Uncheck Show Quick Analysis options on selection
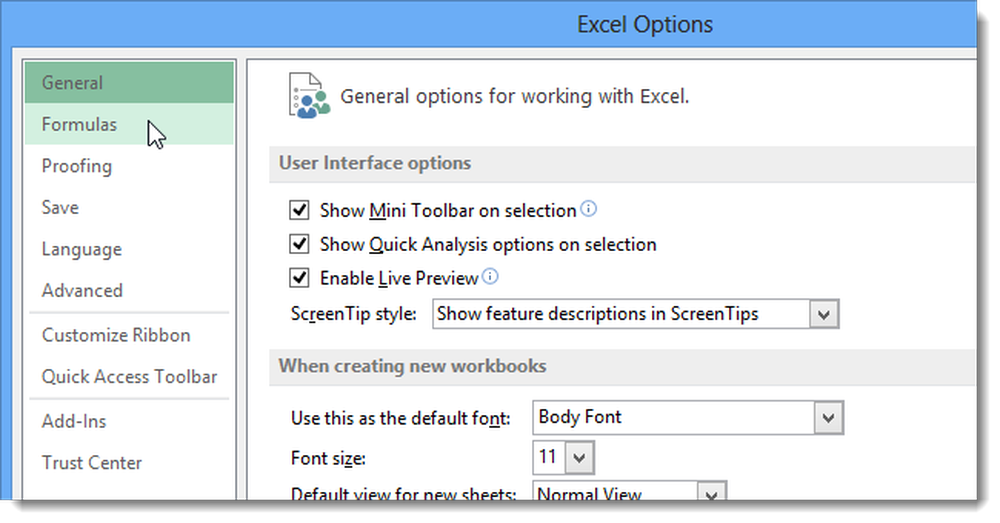Screen dimensions: 1000x523 click(x=299, y=244)
